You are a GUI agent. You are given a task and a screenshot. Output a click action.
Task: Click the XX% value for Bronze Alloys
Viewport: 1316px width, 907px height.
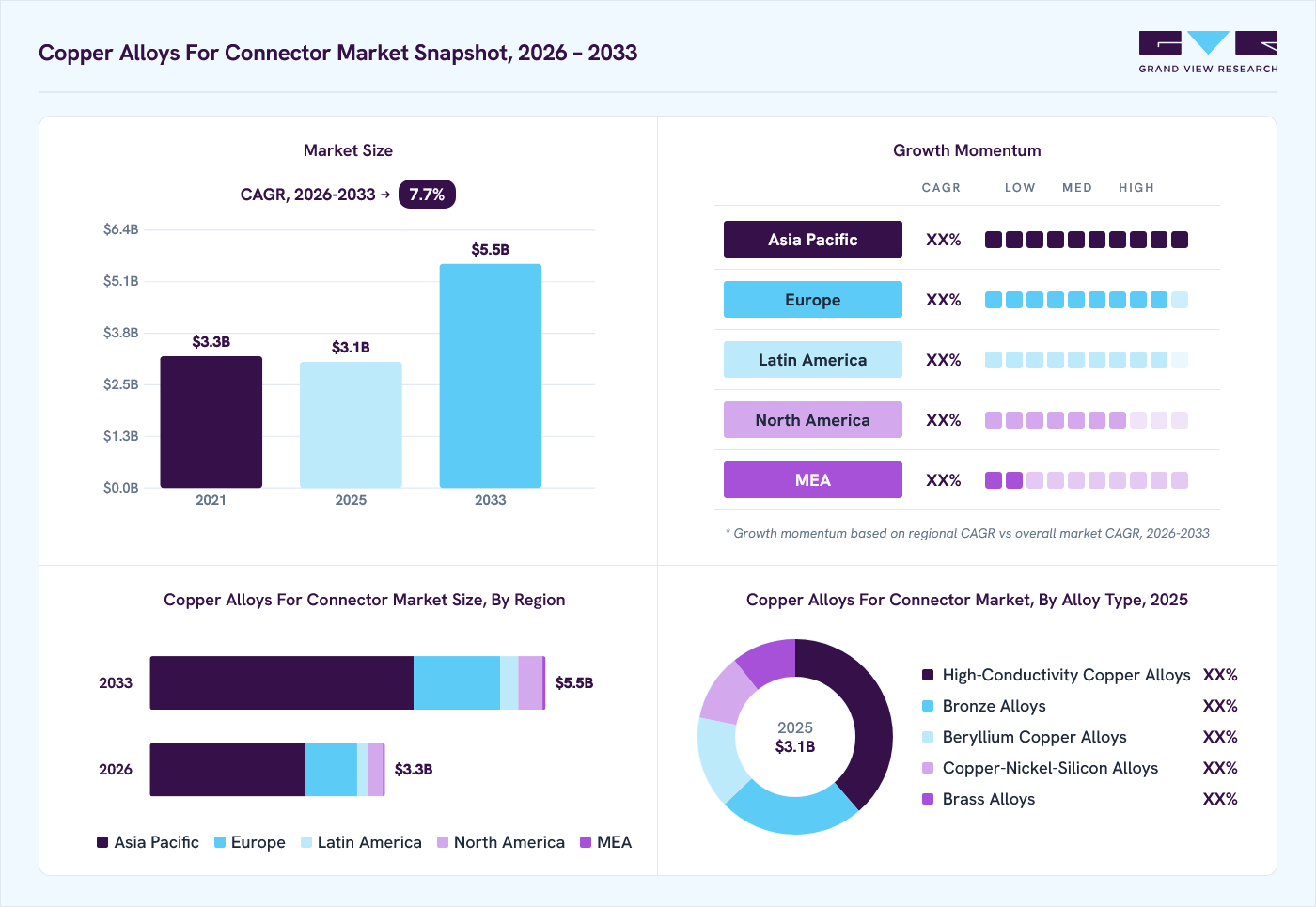[1220, 706]
